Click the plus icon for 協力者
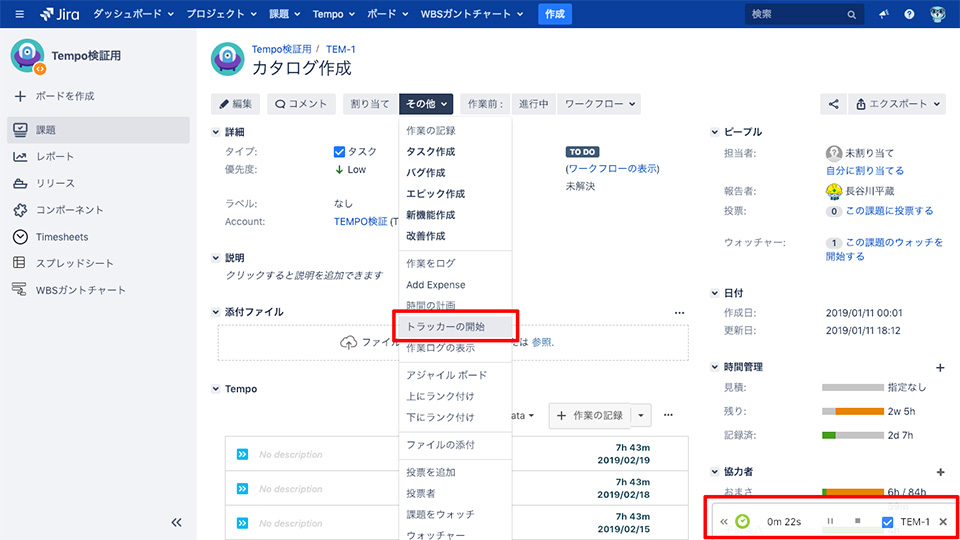The height and width of the screenshot is (540, 960). (940, 472)
